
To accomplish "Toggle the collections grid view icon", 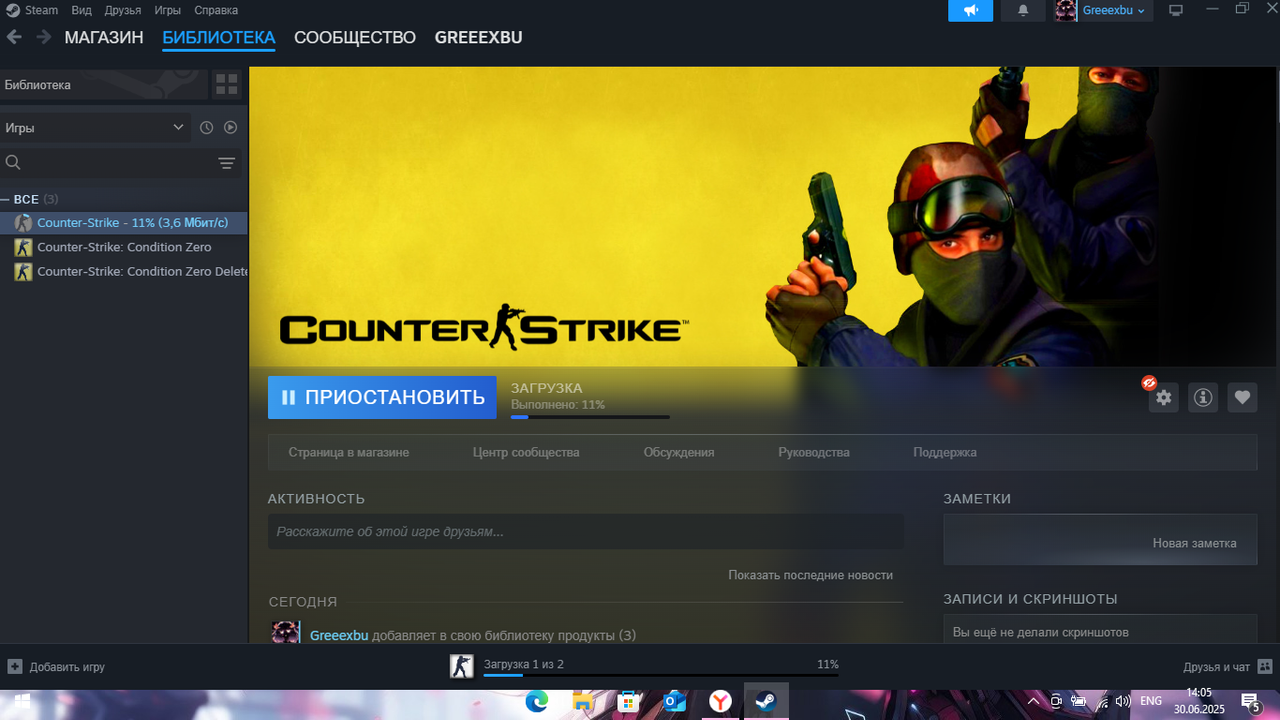I will [227, 85].
